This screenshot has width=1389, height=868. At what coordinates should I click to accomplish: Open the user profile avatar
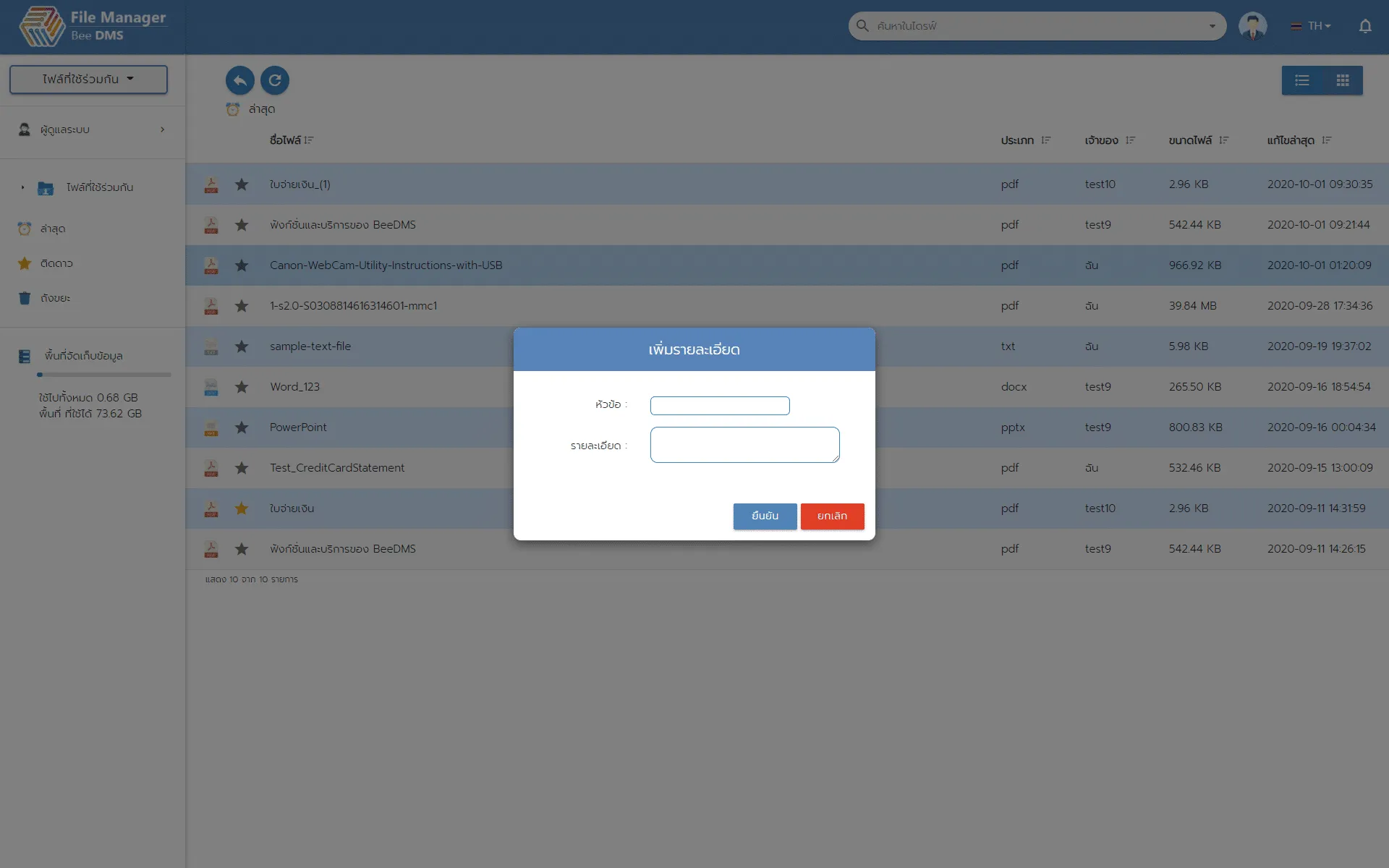click(1252, 26)
